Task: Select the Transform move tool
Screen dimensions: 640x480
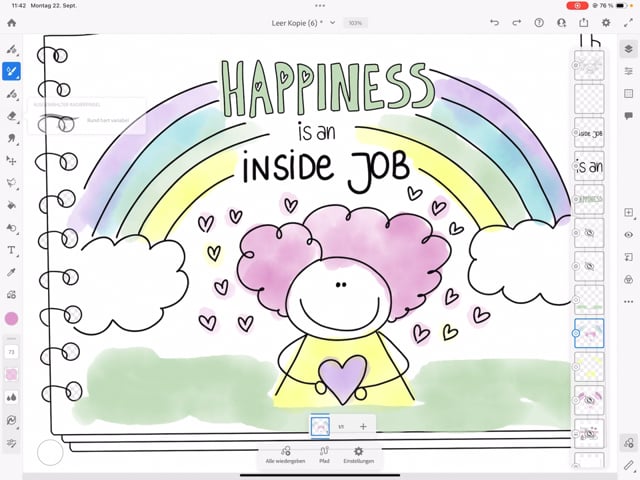Action: [11, 161]
